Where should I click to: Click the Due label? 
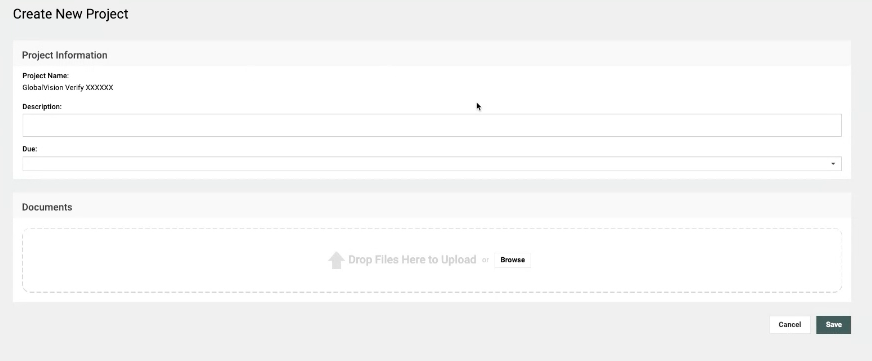pos(29,149)
